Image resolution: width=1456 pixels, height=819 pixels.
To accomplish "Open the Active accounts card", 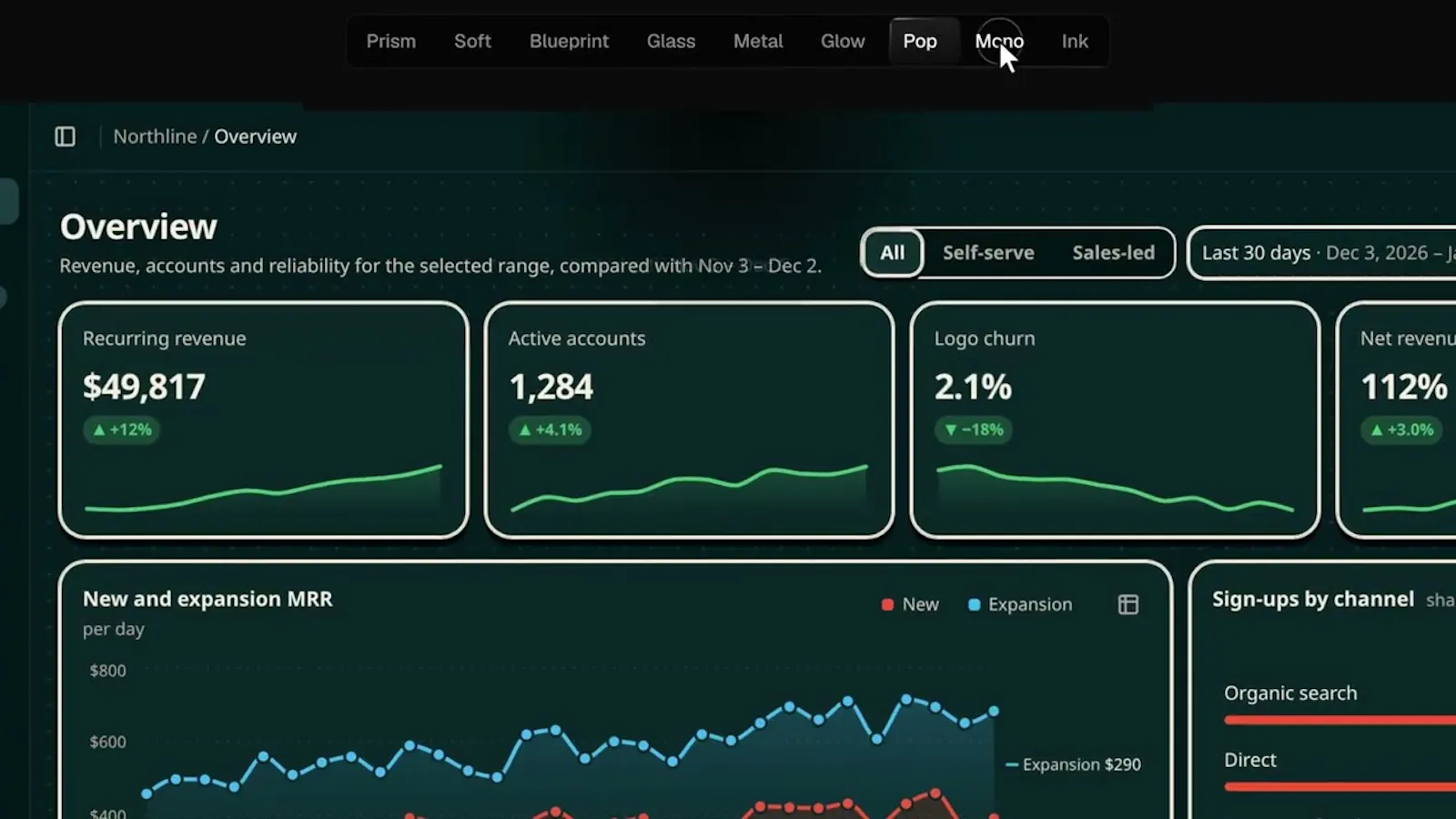I will point(689,420).
